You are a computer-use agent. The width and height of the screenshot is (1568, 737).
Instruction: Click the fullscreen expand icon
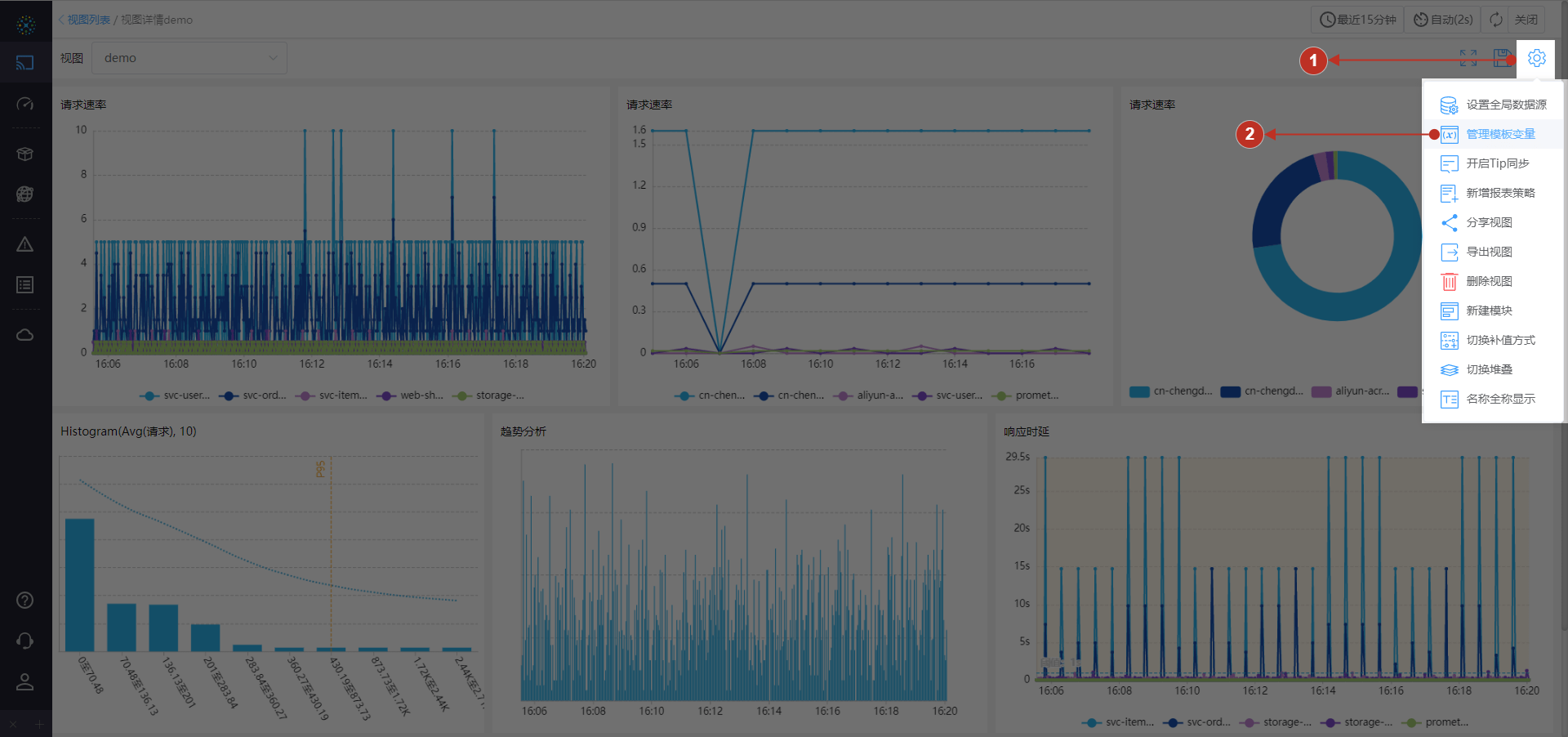point(1468,58)
